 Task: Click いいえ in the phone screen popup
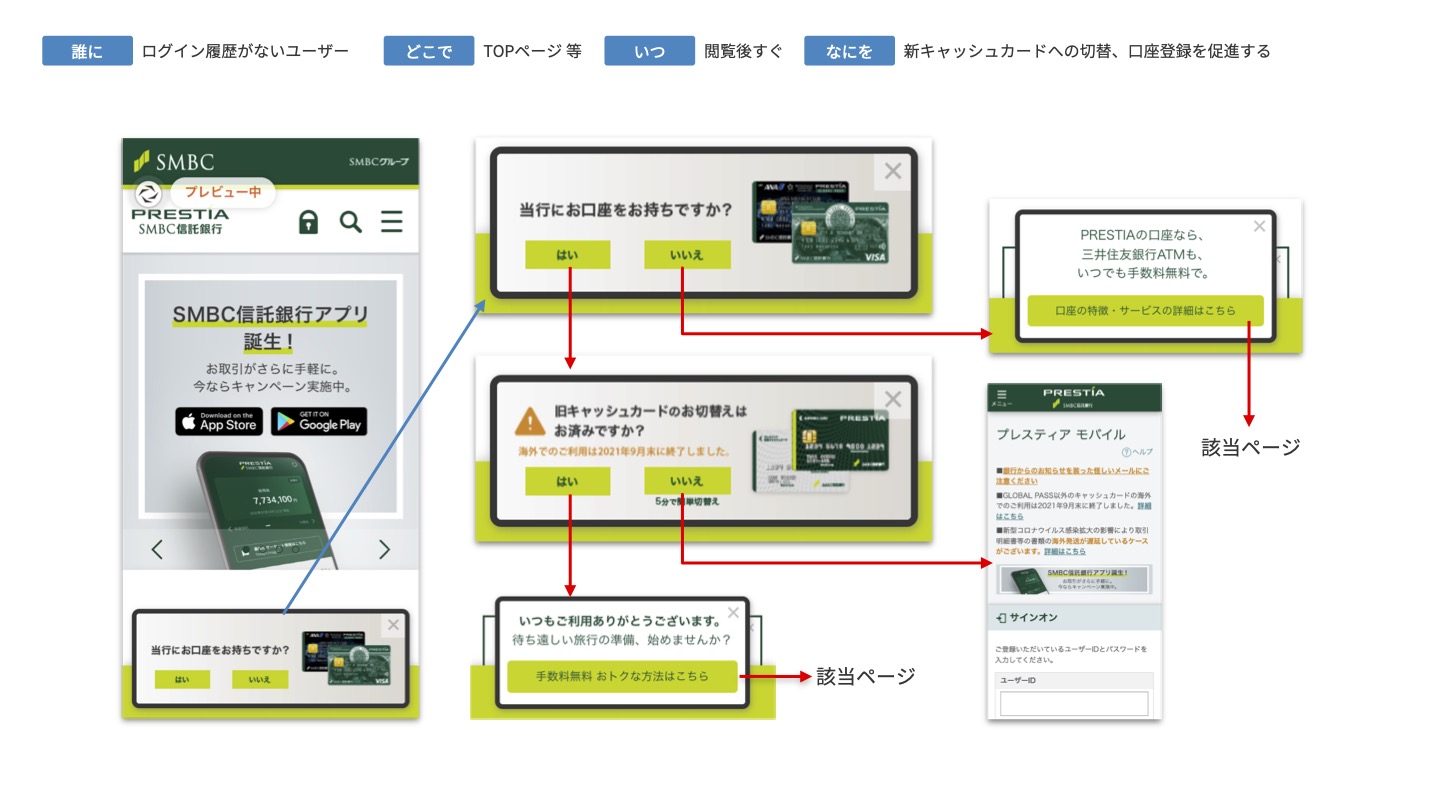[260, 679]
